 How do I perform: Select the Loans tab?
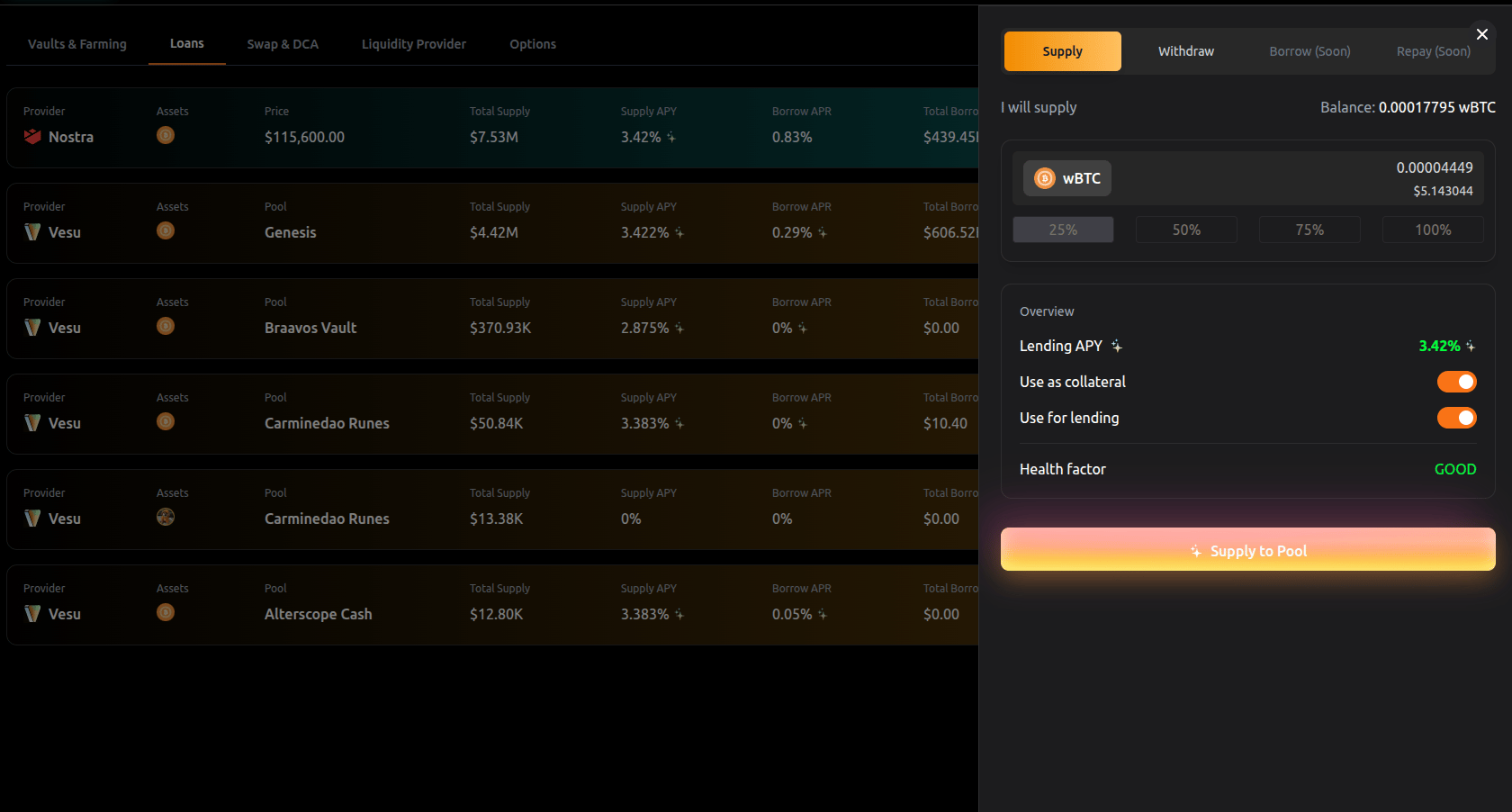click(x=187, y=43)
